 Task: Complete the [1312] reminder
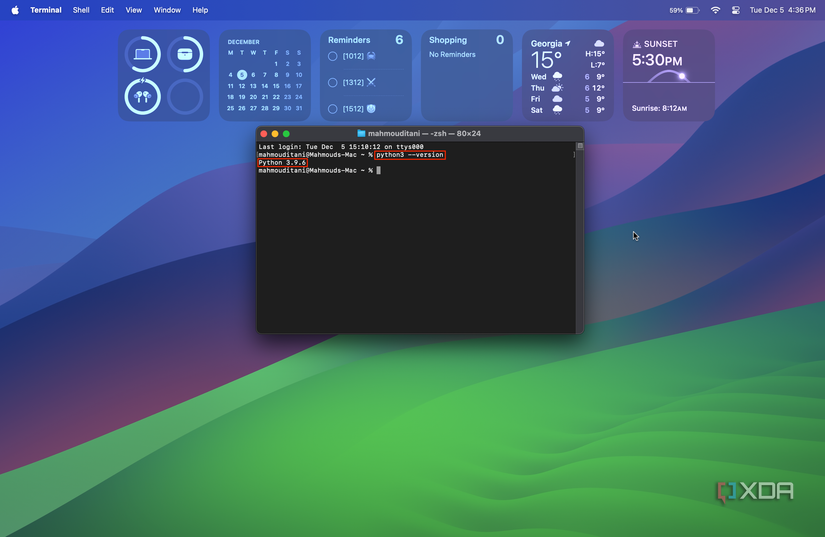pos(333,82)
